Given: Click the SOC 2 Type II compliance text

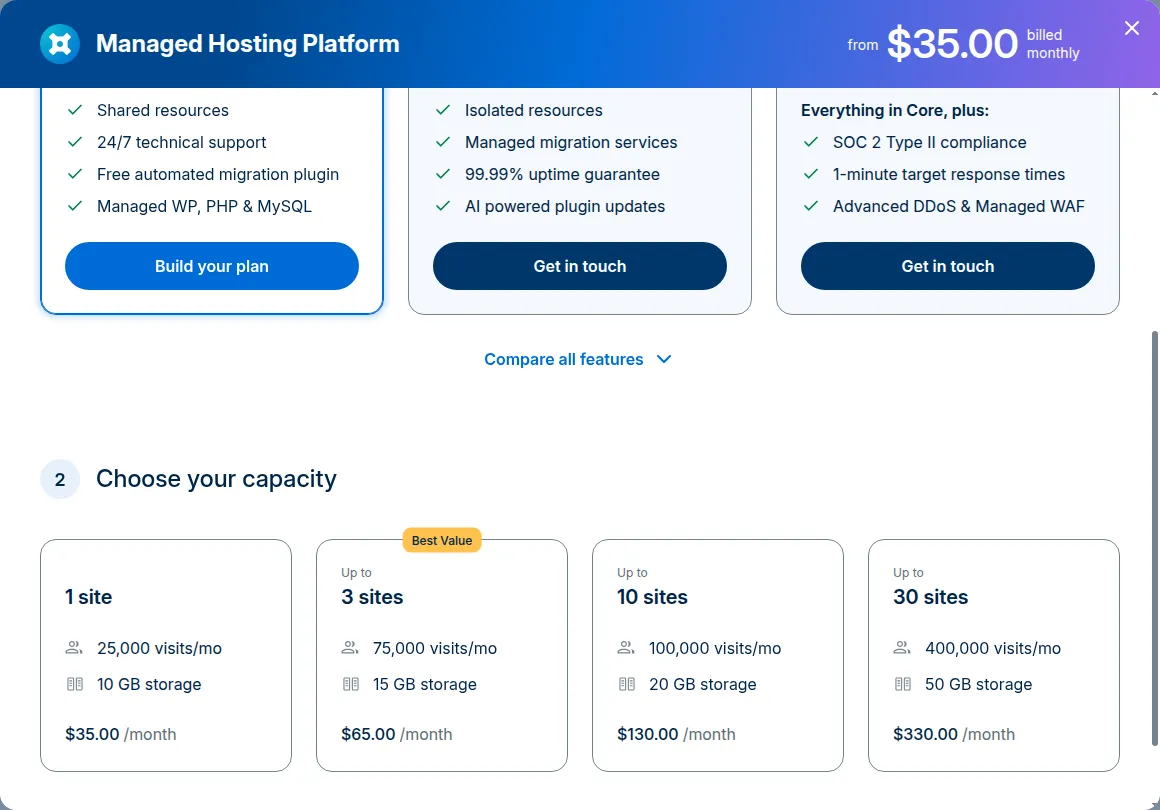Looking at the screenshot, I should [929, 142].
